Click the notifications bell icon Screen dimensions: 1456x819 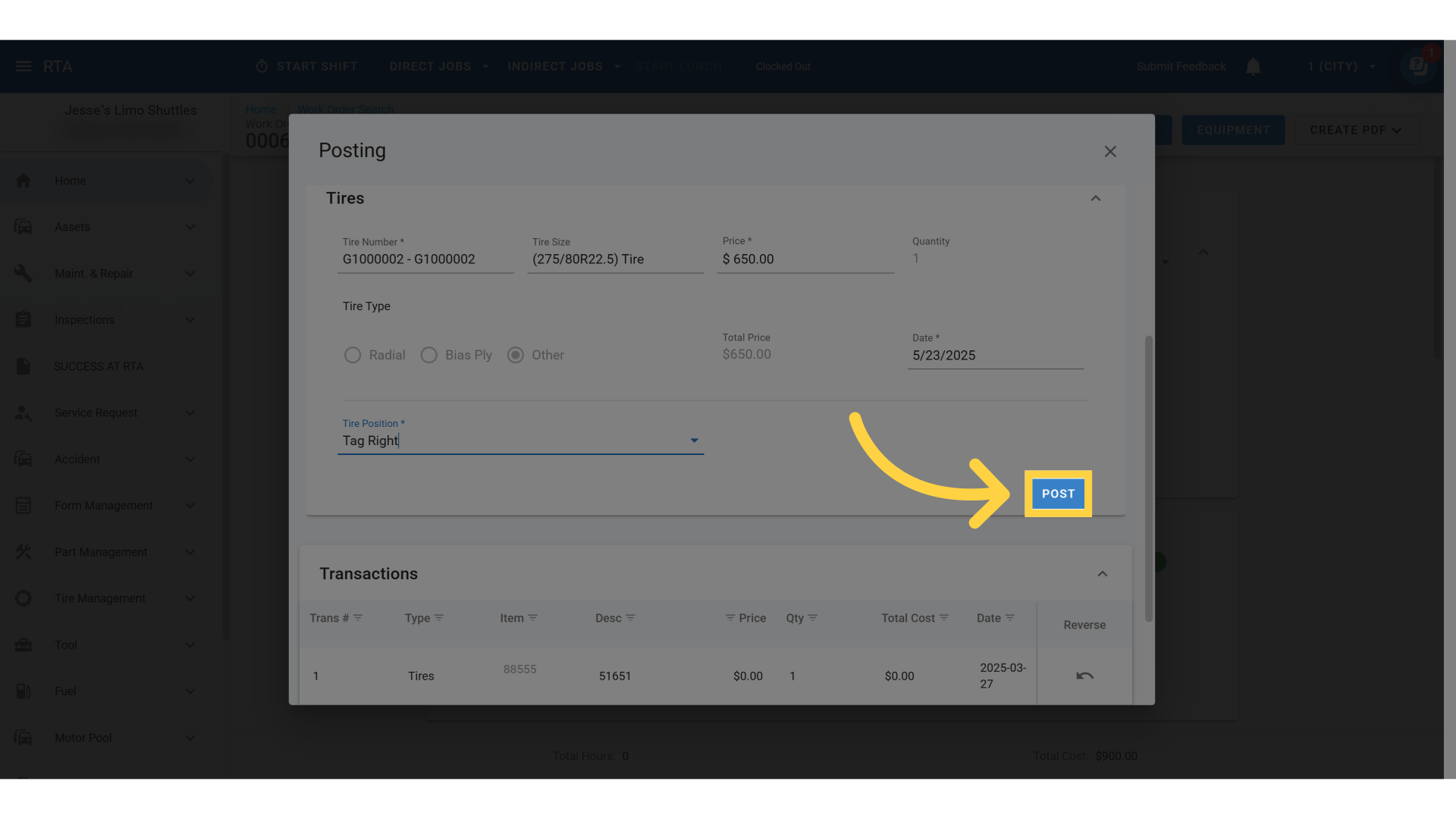click(1254, 67)
